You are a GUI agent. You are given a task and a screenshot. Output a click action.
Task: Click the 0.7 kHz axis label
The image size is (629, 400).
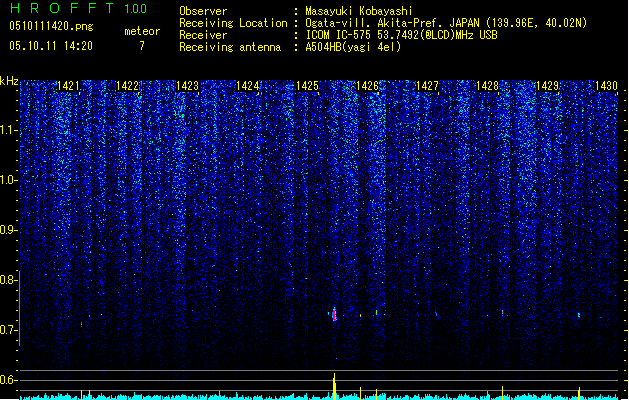8,330
